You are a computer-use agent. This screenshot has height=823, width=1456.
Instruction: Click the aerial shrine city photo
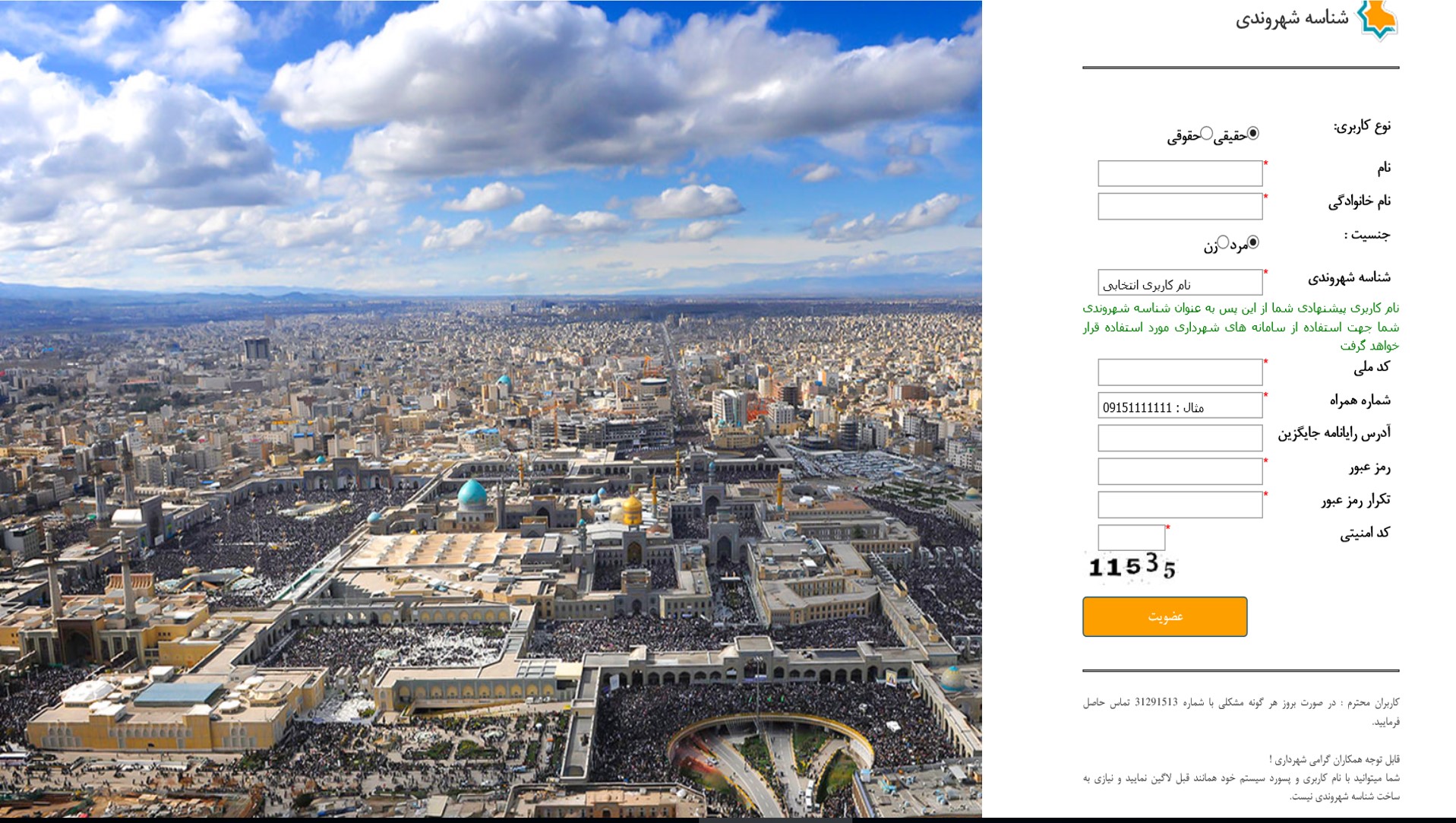coord(491,410)
